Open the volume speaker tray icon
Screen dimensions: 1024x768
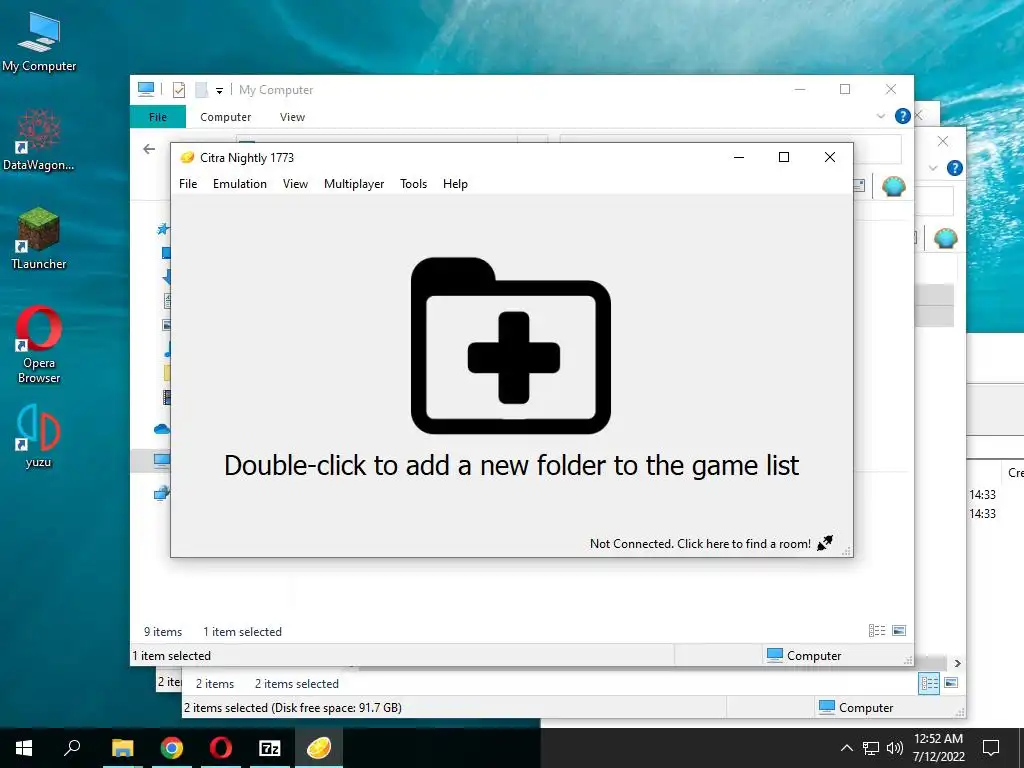coord(895,748)
